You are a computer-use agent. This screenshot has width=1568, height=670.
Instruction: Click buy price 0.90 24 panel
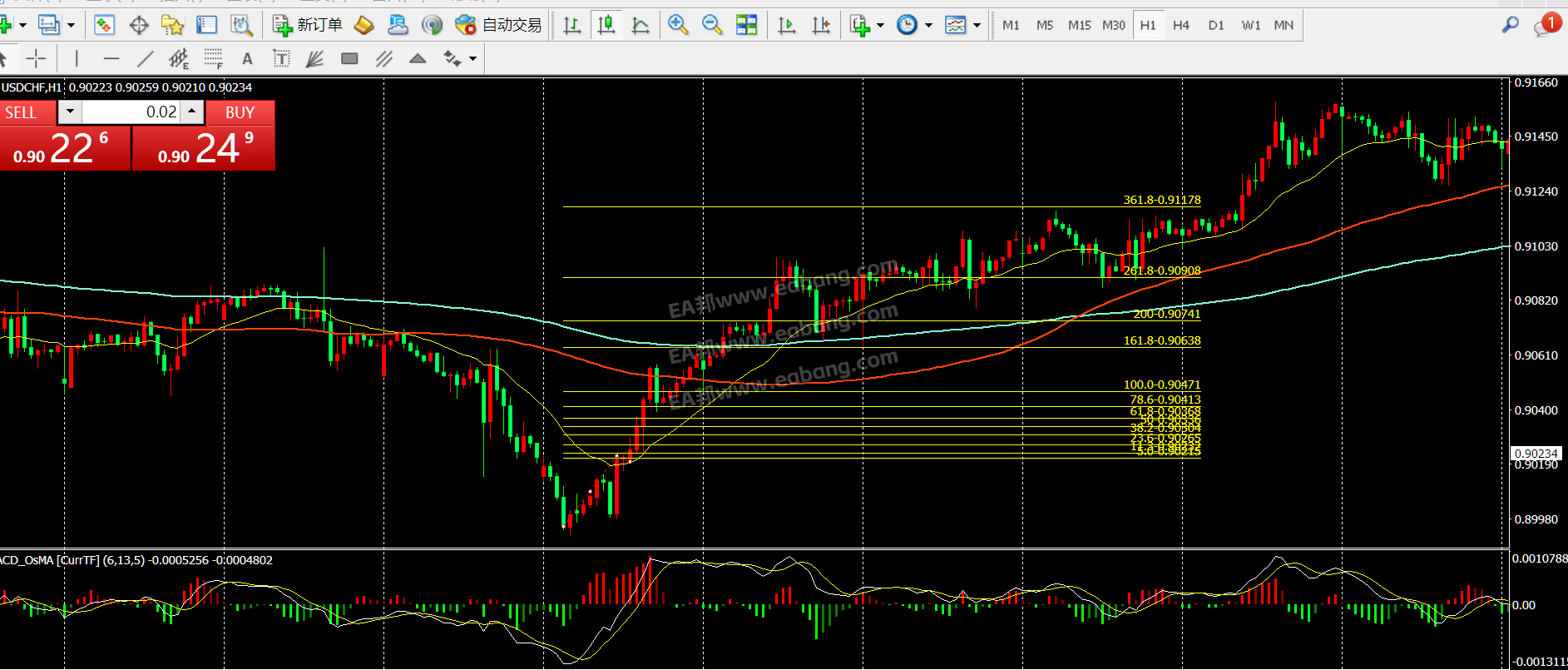204,148
